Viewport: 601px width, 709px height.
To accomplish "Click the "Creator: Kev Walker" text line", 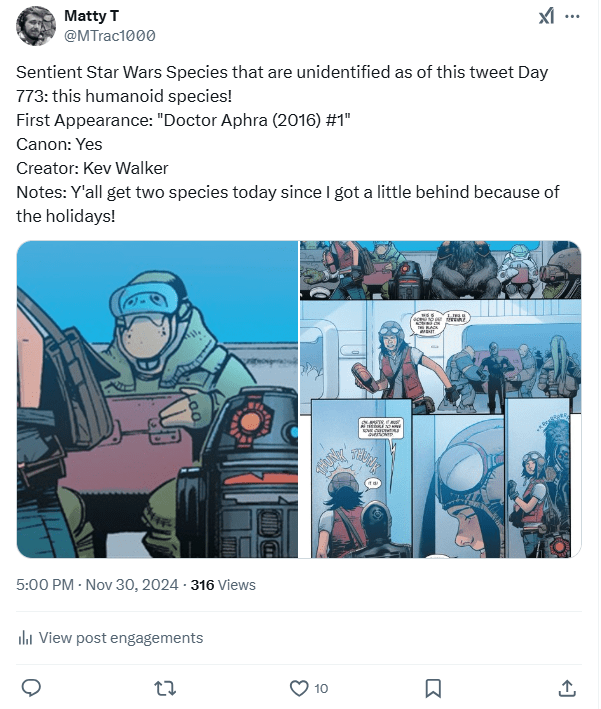I will coord(92,168).
